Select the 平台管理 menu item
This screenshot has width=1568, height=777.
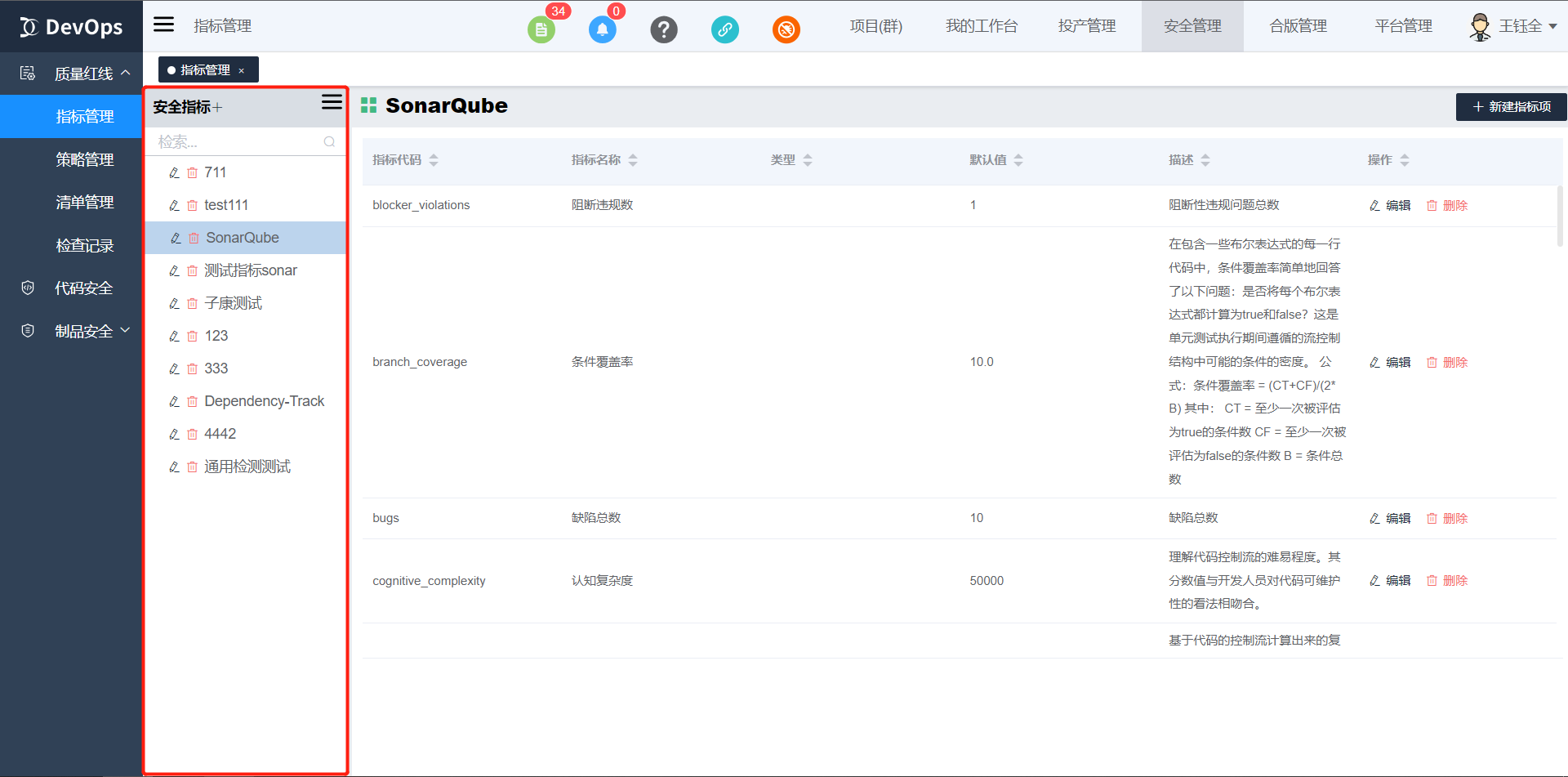pyautogui.click(x=1403, y=25)
